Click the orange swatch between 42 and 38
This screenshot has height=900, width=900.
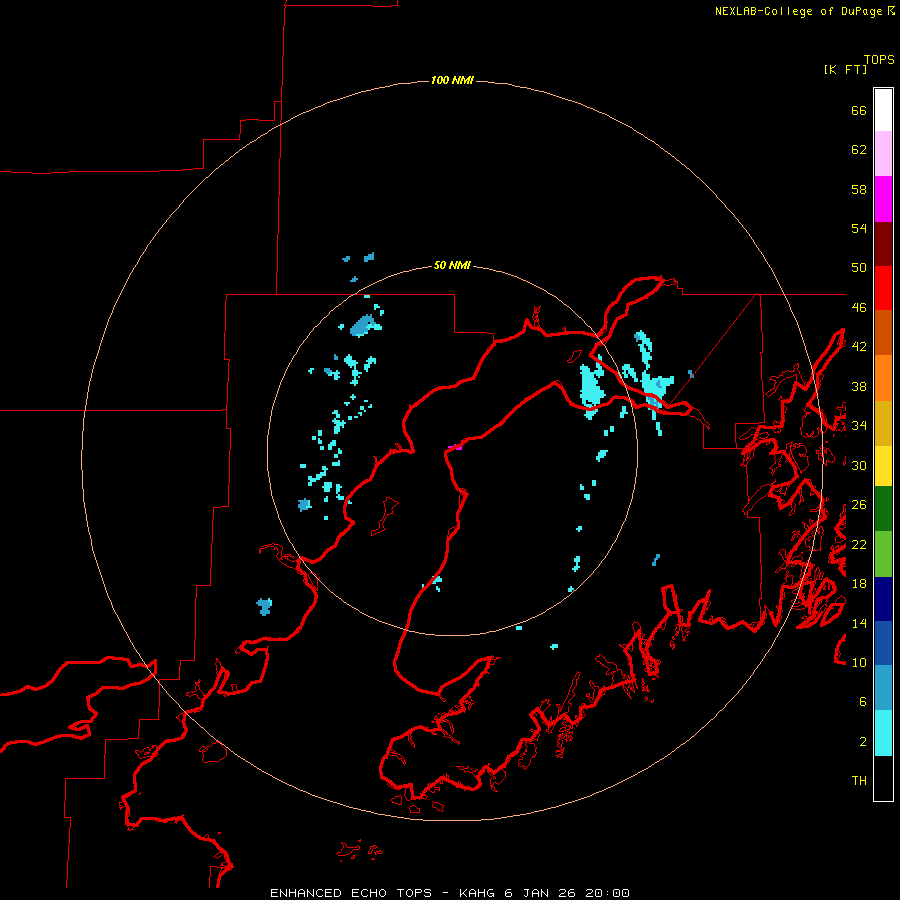pyautogui.click(x=883, y=378)
